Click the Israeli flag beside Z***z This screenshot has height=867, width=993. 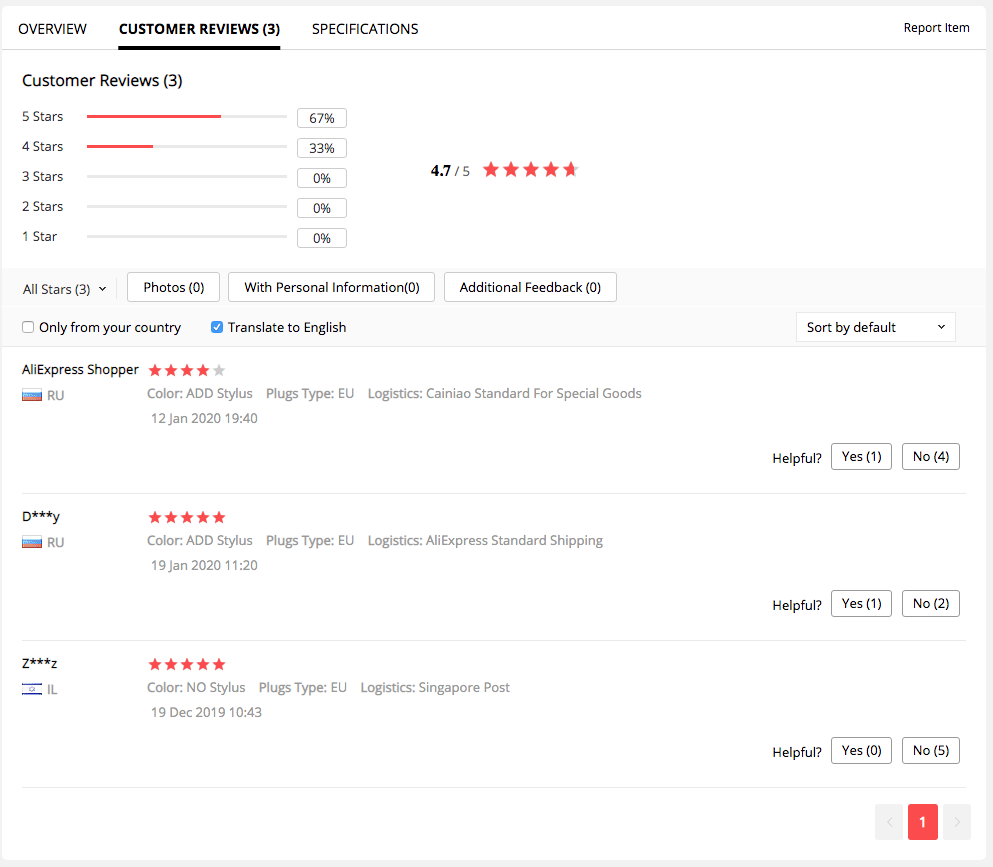[32, 689]
